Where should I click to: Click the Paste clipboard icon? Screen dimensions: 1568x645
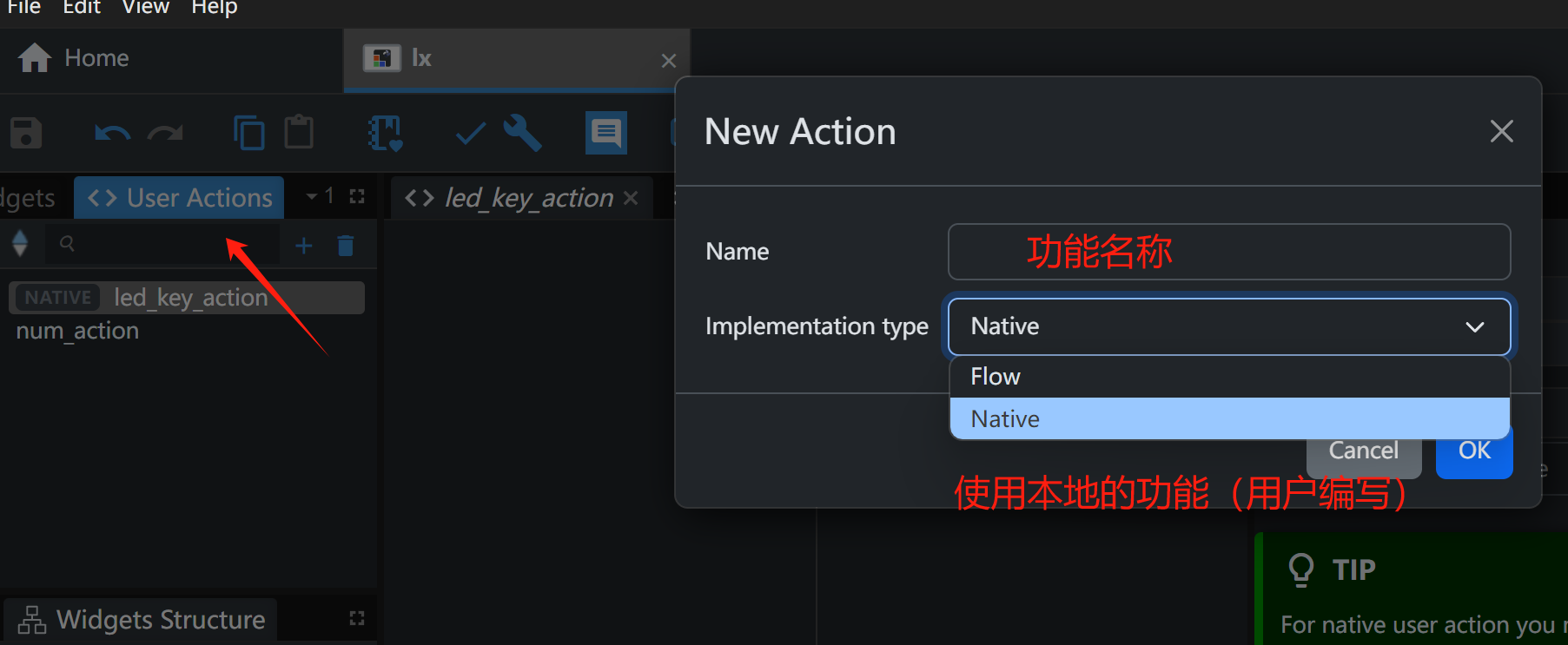click(299, 133)
